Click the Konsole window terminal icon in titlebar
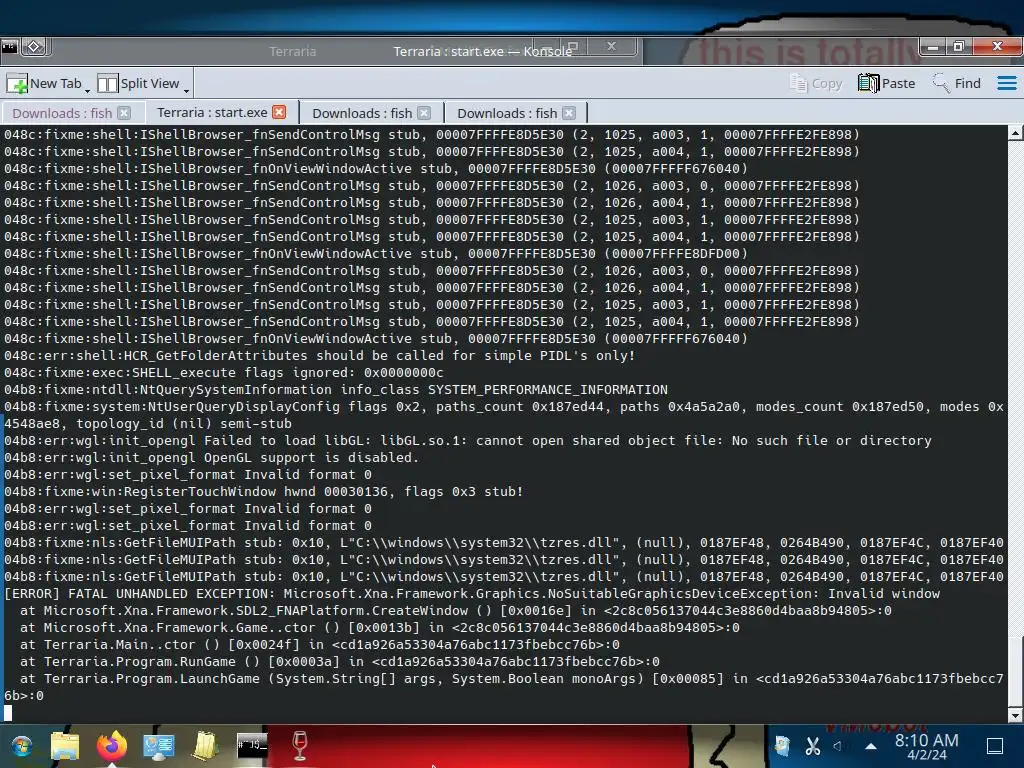This screenshot has height=768, width=1024. [x=9, y=47]
